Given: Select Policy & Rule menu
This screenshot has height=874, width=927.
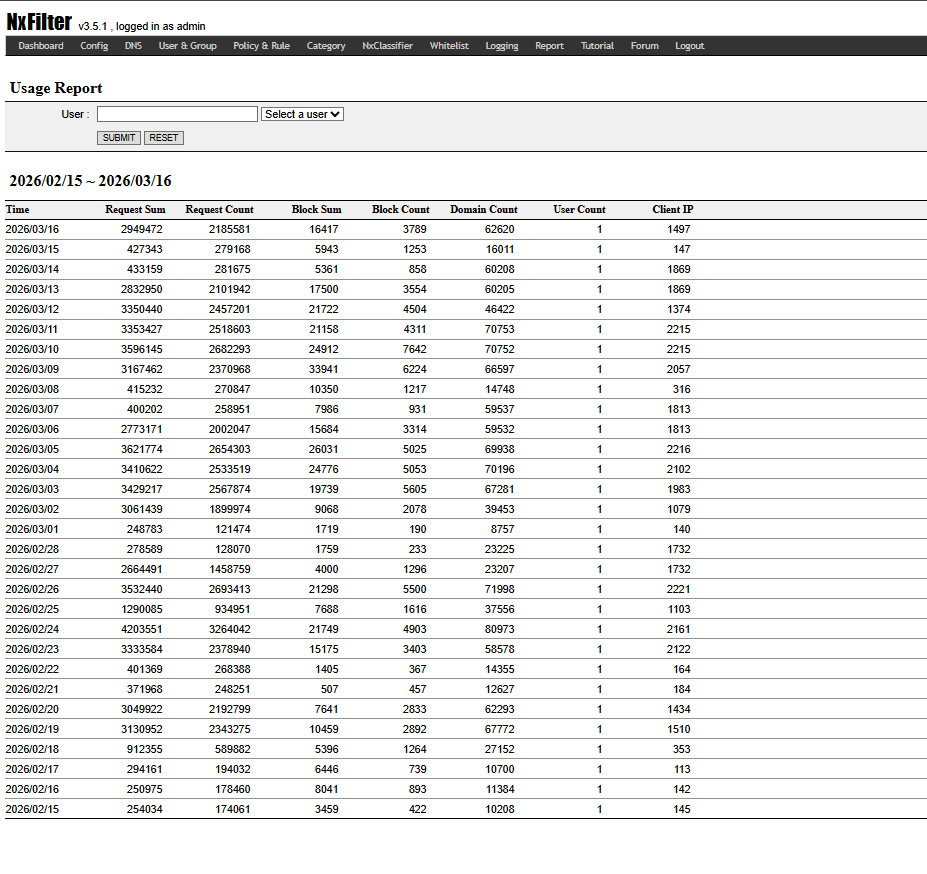Looking at the screenshot, I should [261, 46].
